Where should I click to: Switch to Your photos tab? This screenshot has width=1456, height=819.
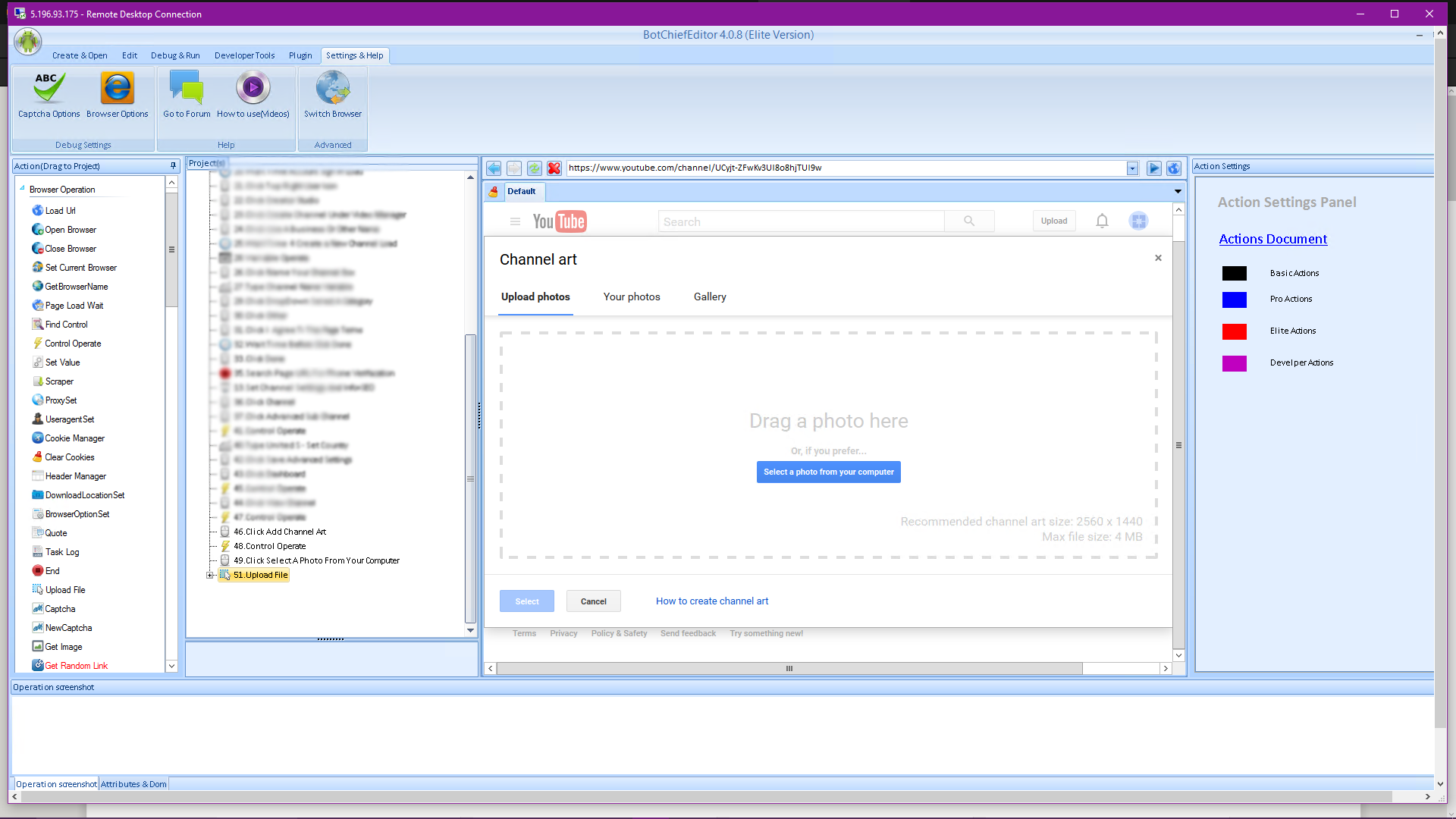[631, 297]
